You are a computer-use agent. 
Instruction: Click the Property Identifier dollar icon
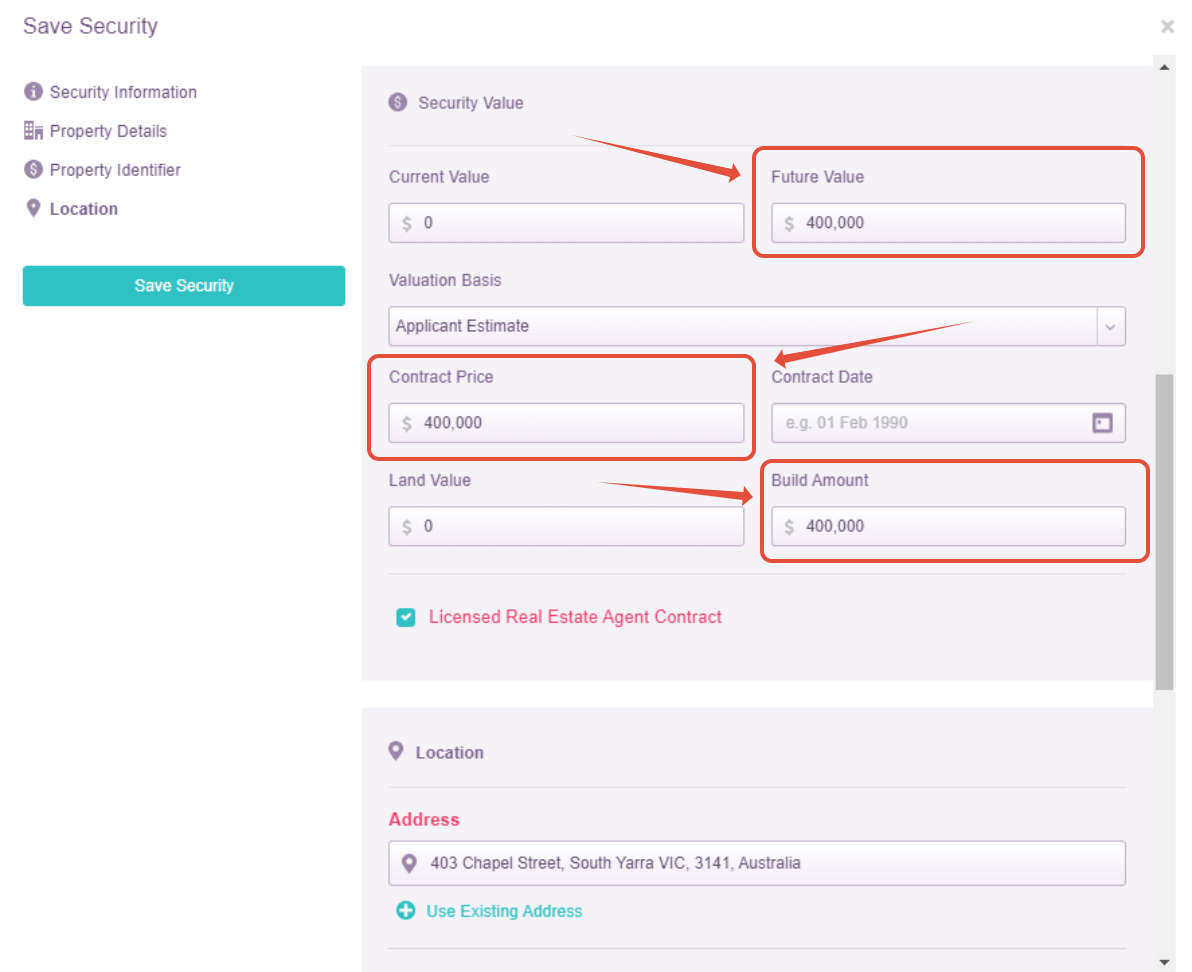tap(33, 170)
